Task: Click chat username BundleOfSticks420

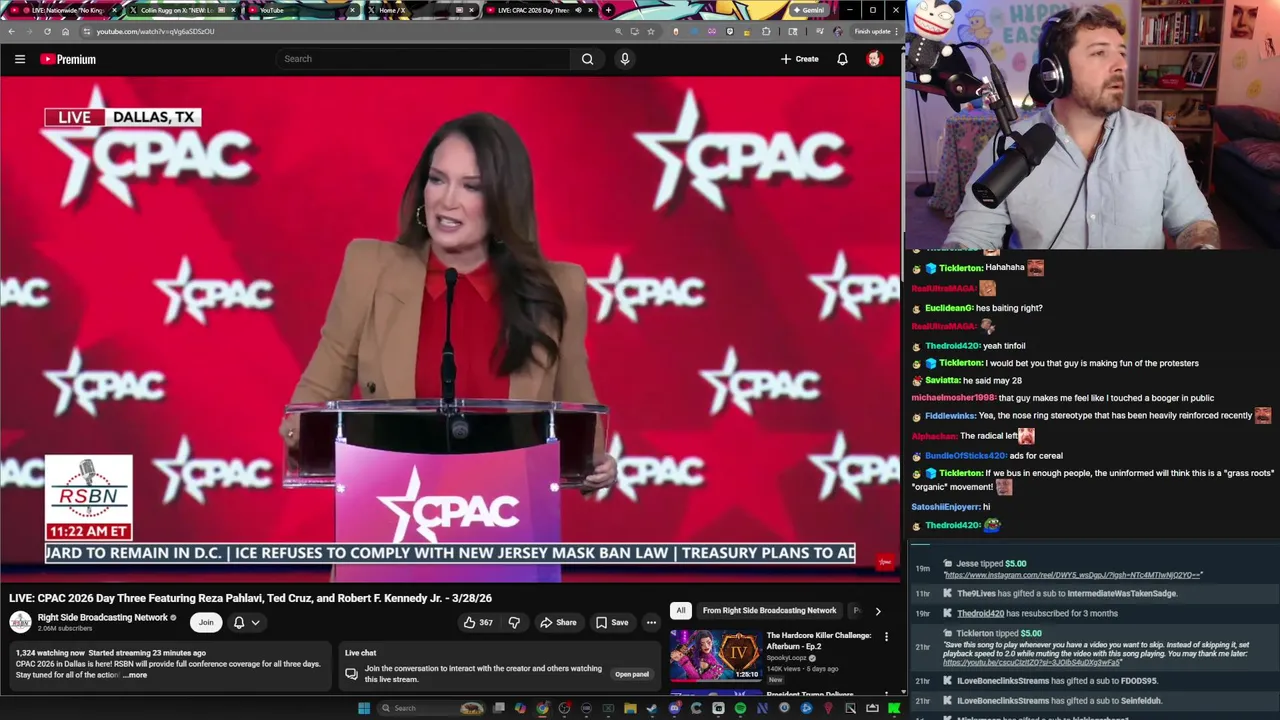Action: [x=965, y=456]
